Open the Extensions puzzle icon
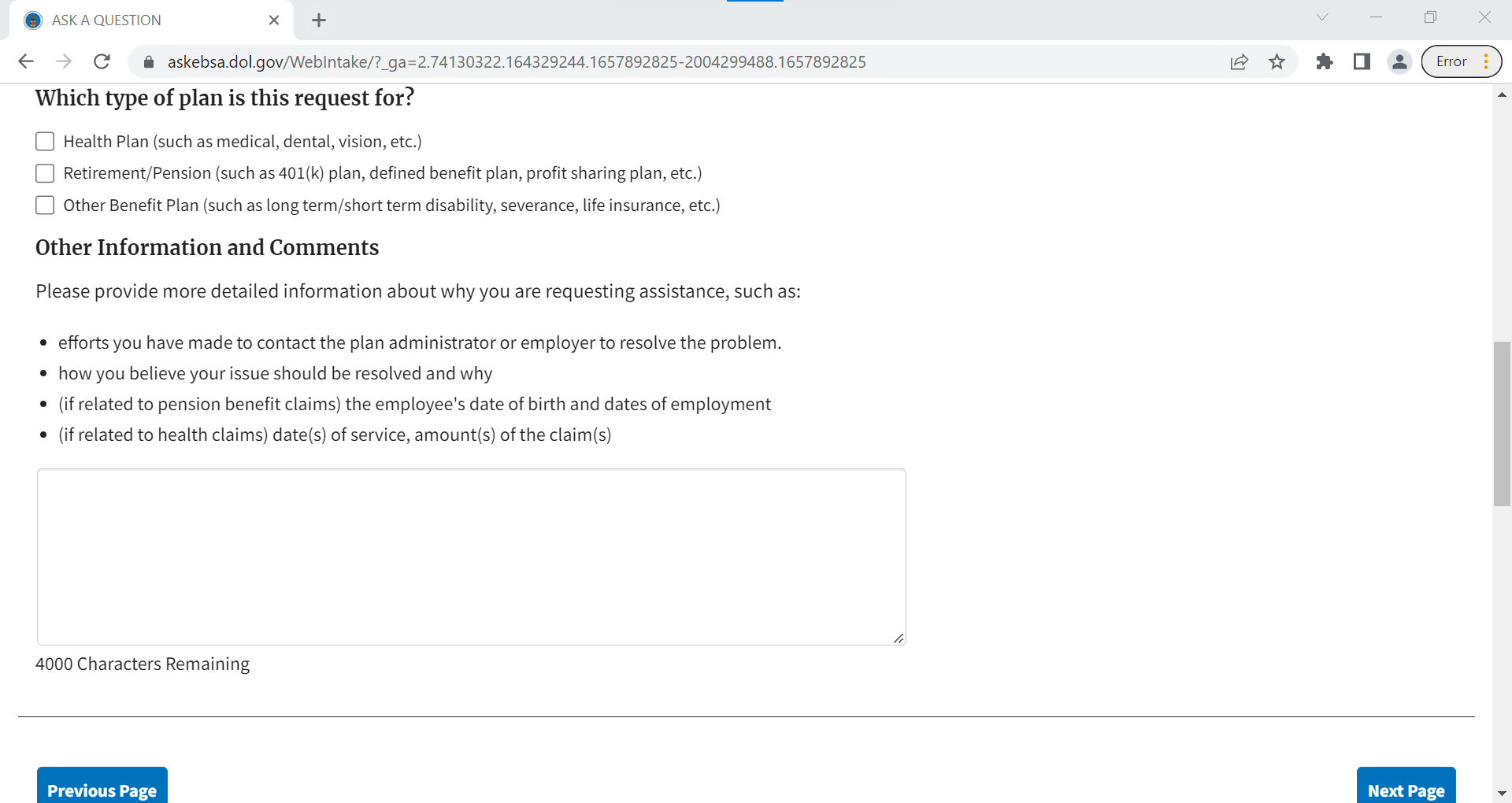1512x803 pixels. pyautogui.click(x=1324, y=61)
